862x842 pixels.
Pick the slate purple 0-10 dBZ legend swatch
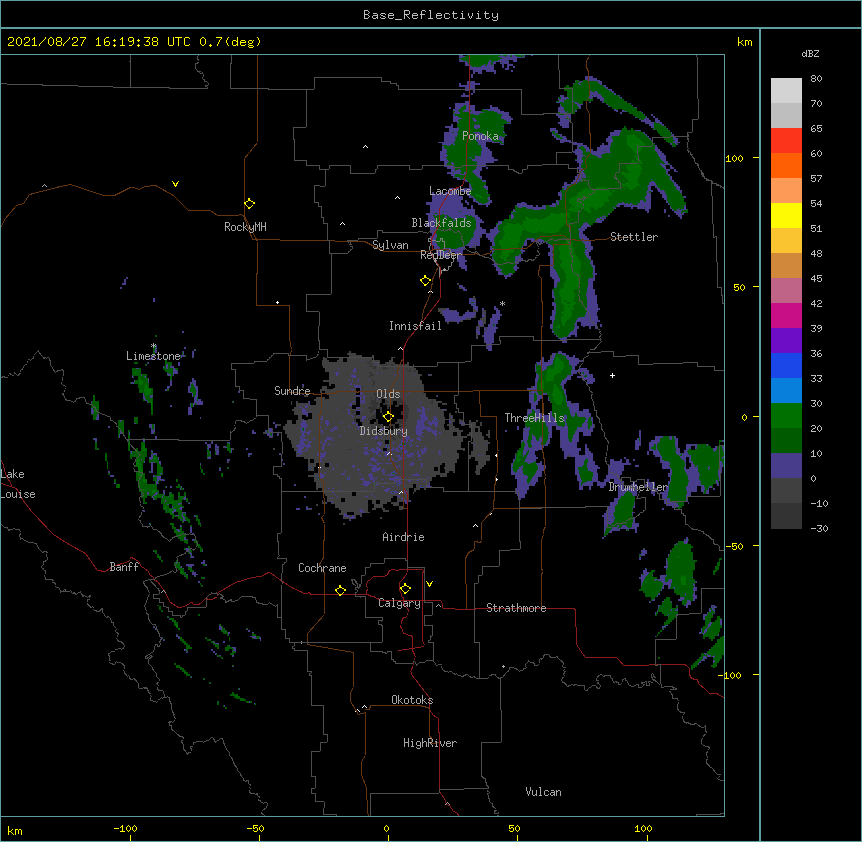pos(786,466)
